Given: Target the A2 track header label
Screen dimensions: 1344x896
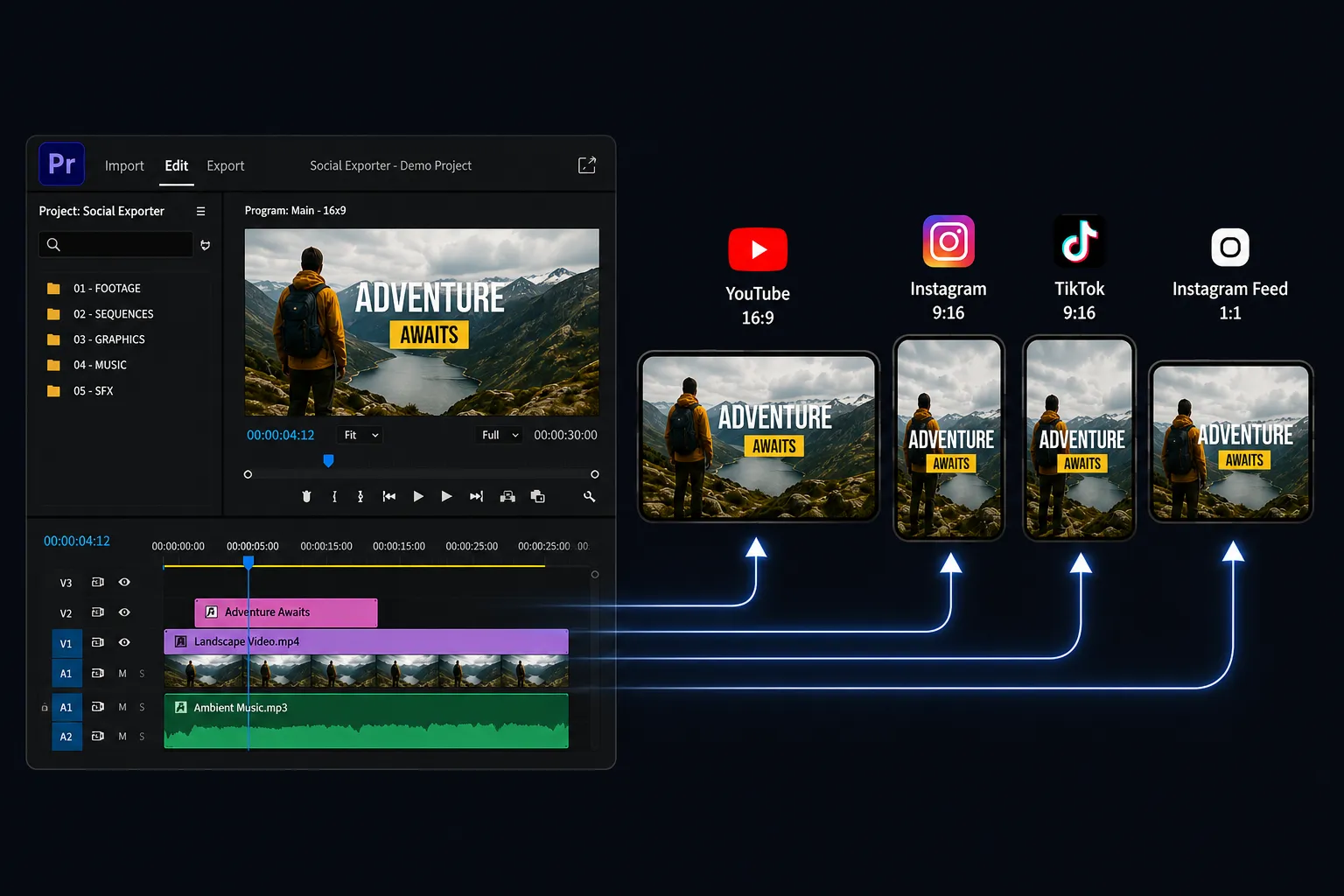Looking at the screenshot, I should [x=66, y=737].
